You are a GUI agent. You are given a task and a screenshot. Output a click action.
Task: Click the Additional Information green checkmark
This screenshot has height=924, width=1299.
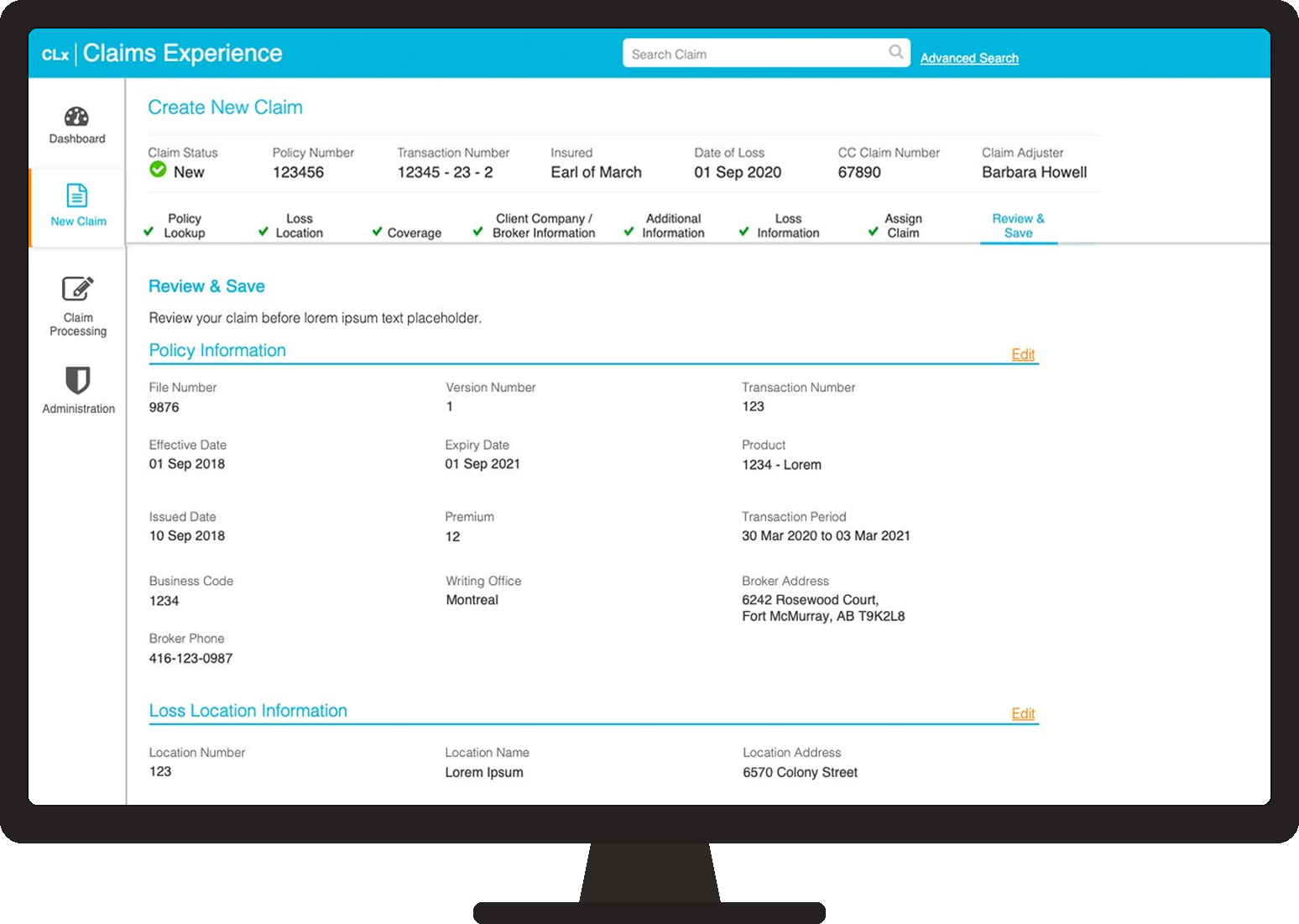tap(629, 232)
